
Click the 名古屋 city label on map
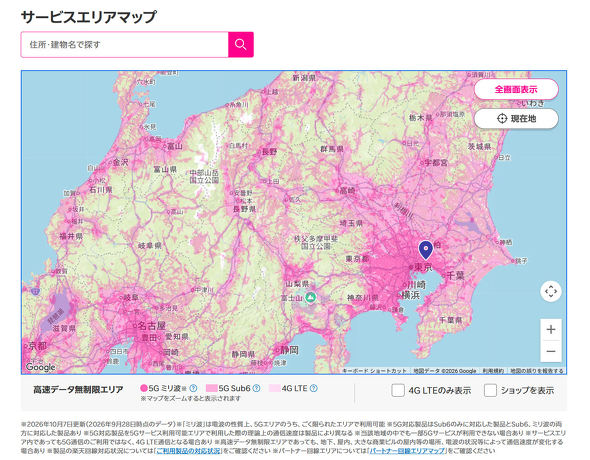[x=151, y=326]
